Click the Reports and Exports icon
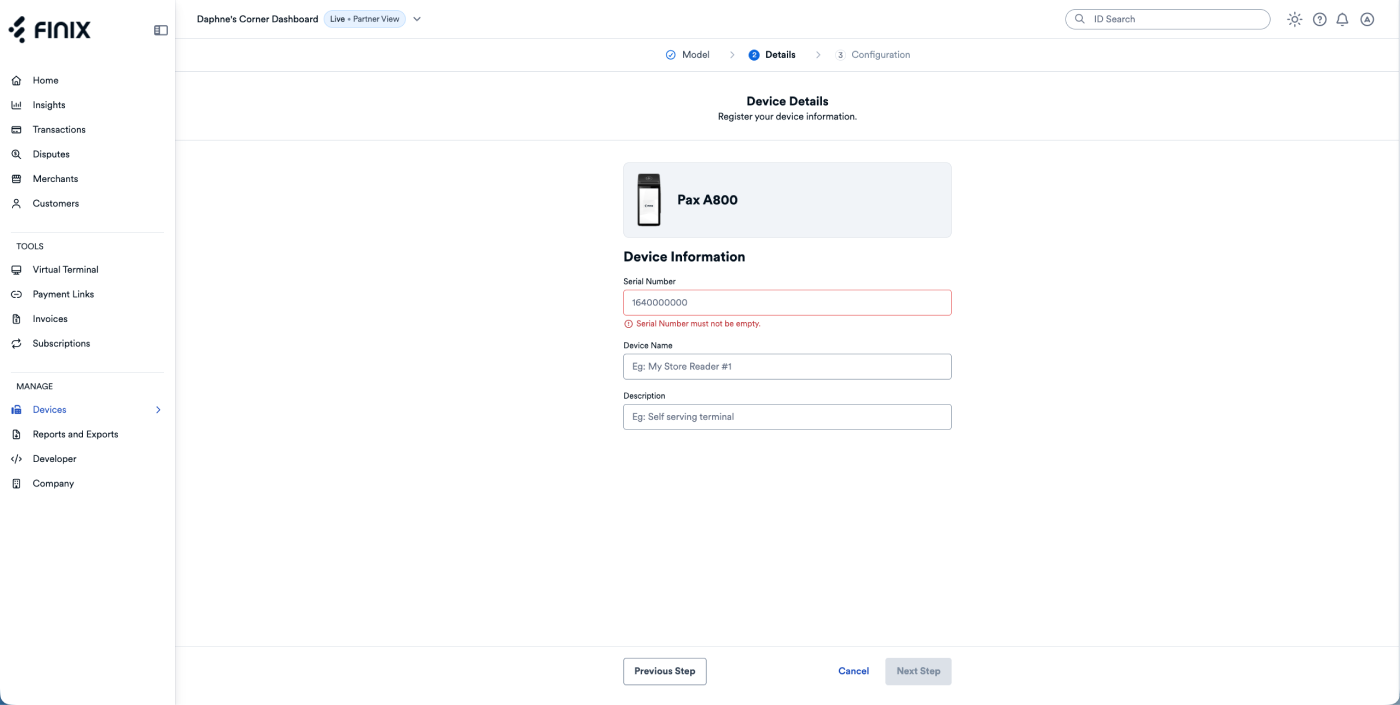 coord(16,434)
